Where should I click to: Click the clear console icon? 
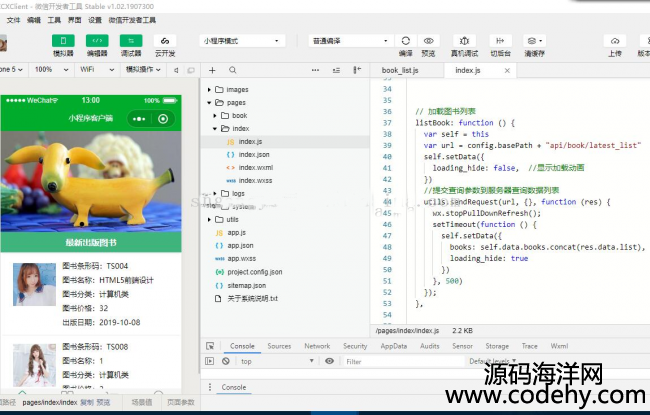point(226,361)
